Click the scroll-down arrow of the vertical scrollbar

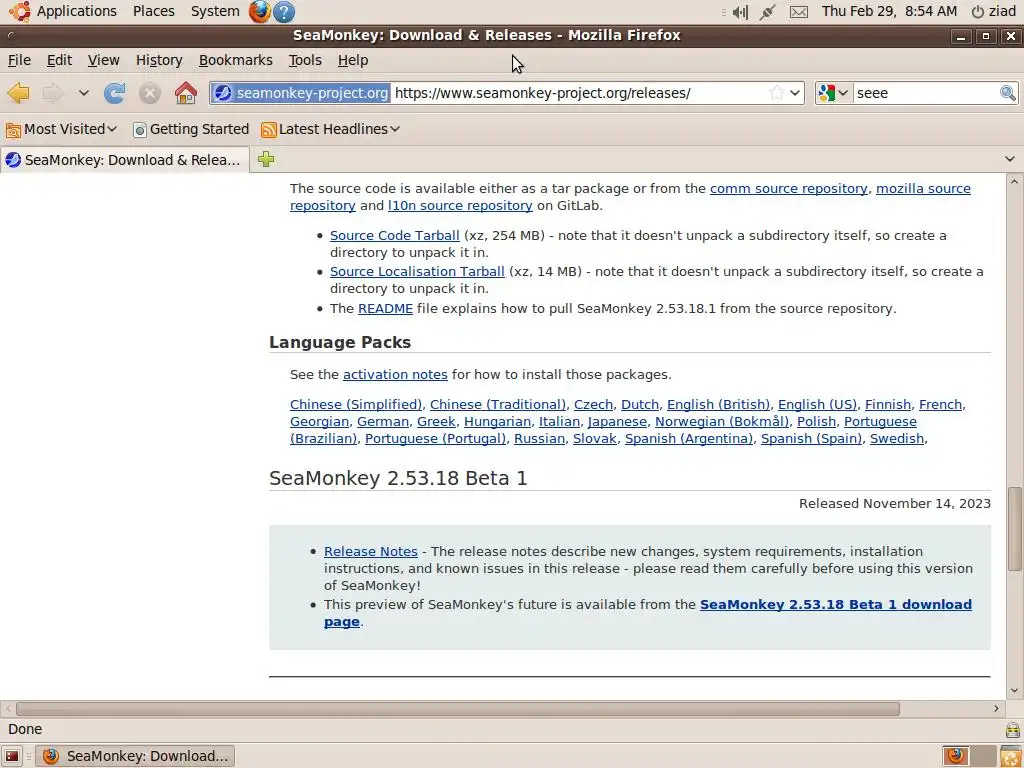tap(1014, 691)
